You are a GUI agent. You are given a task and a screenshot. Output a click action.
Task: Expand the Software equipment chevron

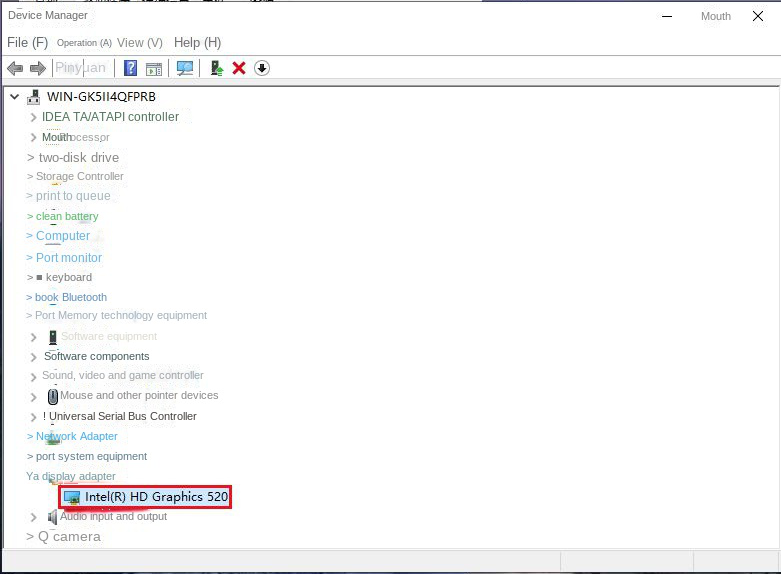coord(33,337)
